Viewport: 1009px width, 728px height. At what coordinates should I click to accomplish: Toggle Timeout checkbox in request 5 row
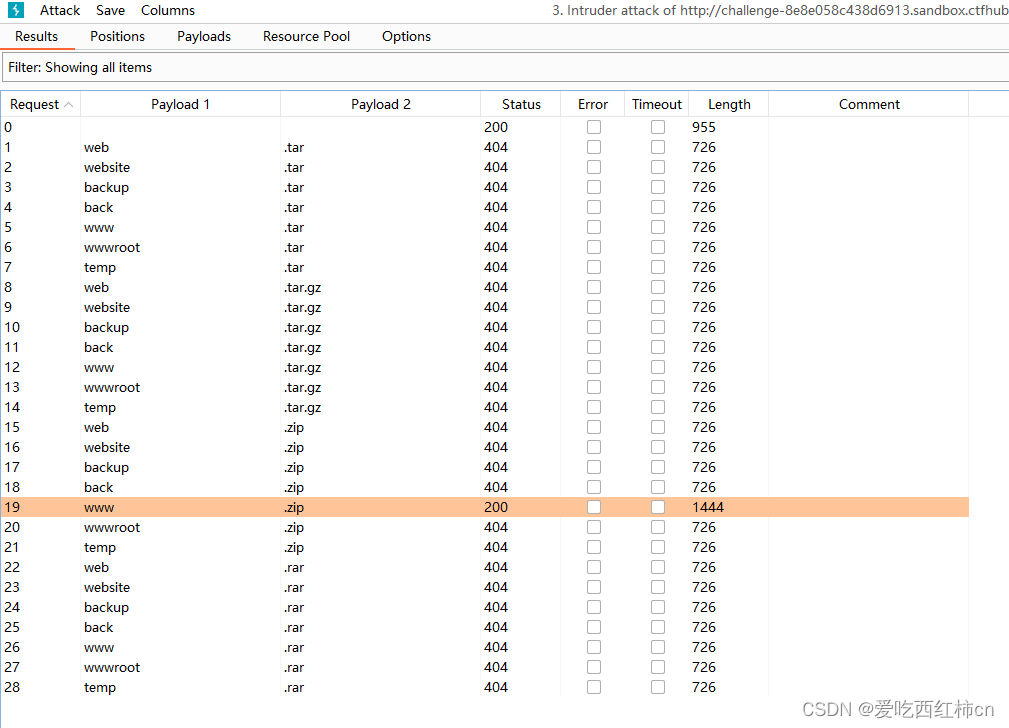(658, 227)
